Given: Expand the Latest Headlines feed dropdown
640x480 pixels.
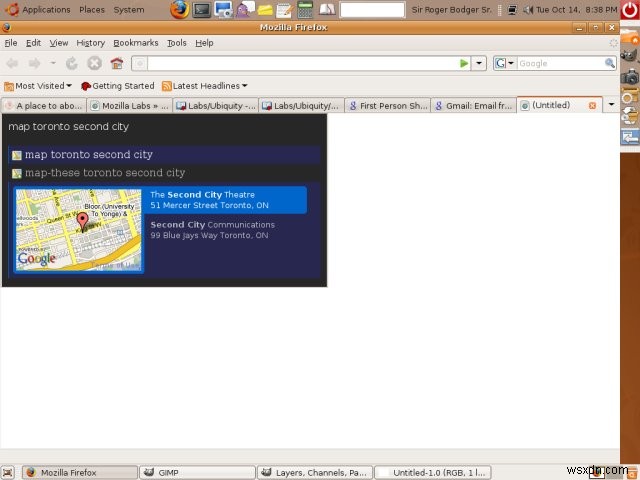Looking at the screenshot, I should 204,86.
